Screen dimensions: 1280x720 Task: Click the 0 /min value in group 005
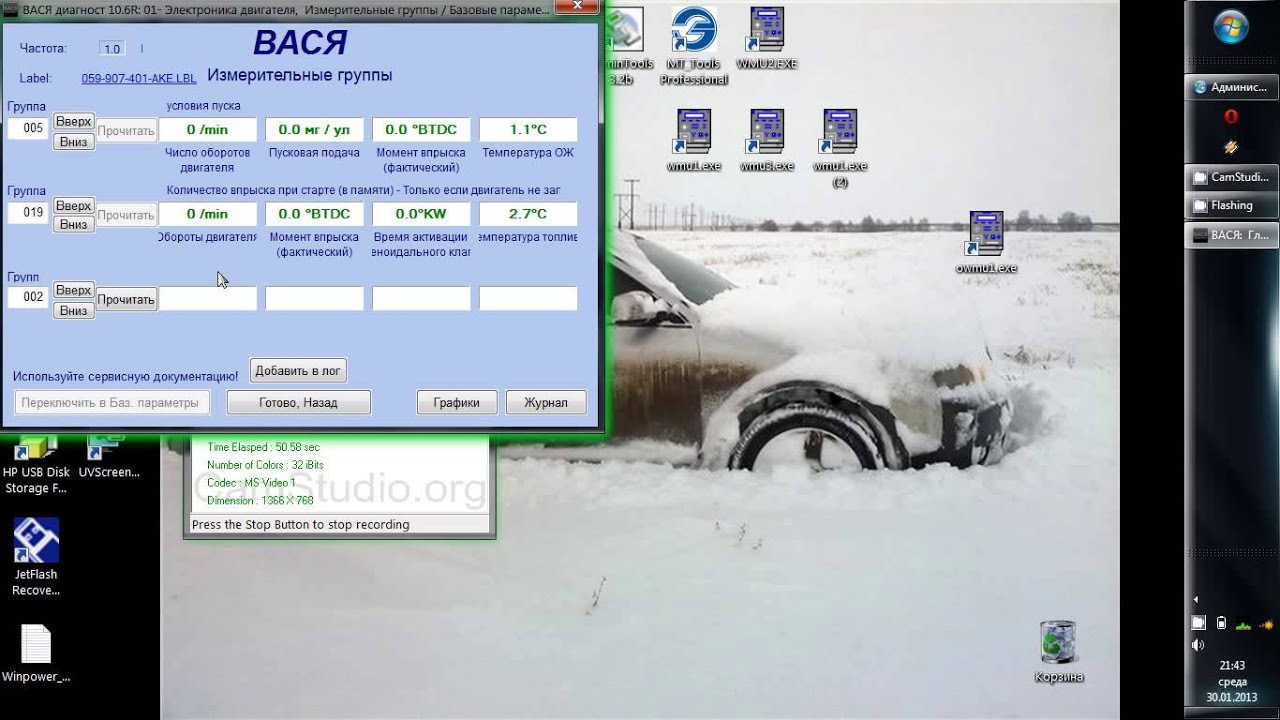(207, 129)
